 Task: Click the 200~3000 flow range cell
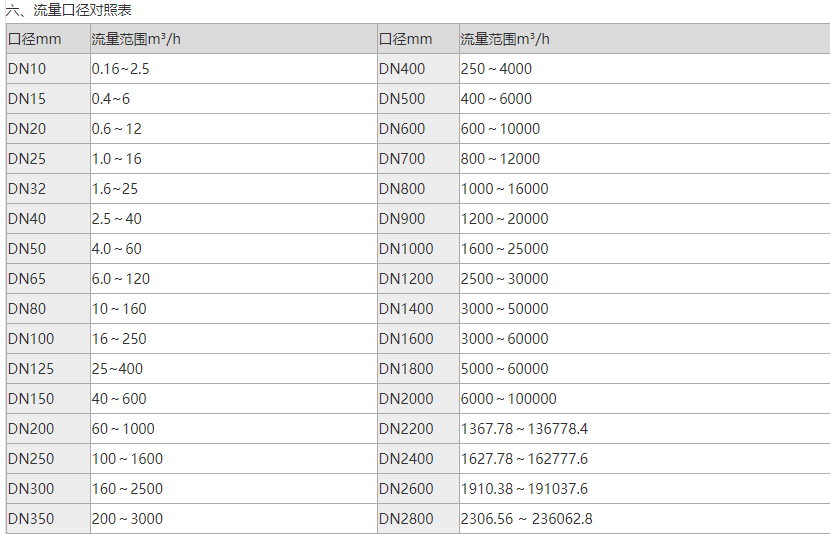click(127, 519)
